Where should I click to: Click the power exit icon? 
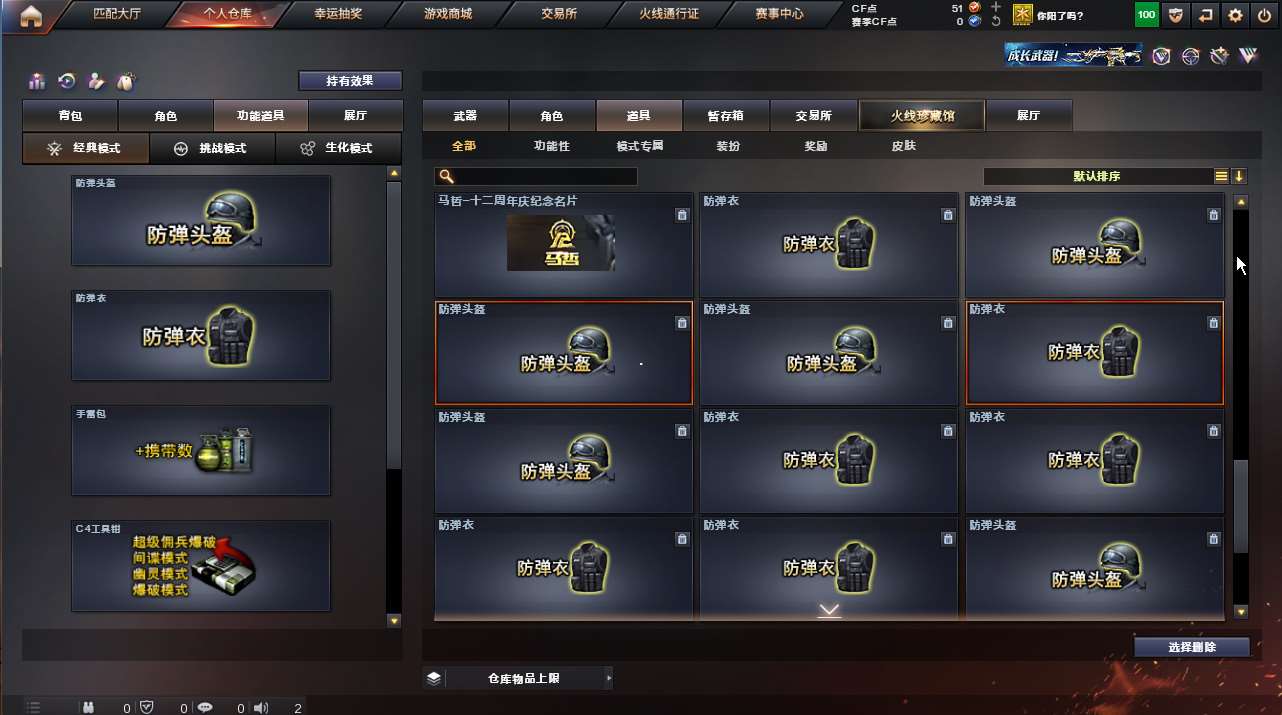click(x=1265, y=15)
